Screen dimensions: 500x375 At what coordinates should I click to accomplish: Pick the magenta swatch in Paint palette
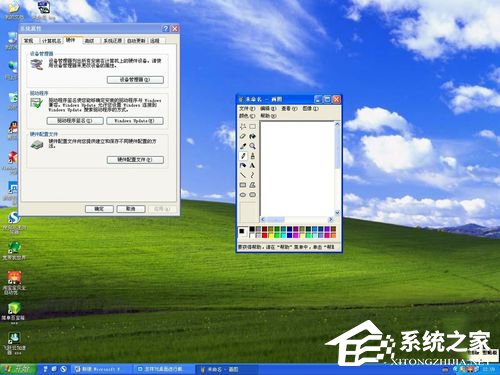tap(296, 235)
